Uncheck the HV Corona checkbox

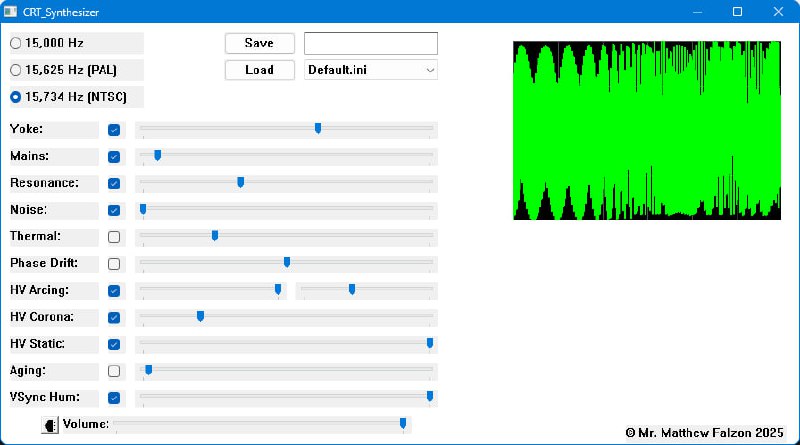(x=114, y=317)
